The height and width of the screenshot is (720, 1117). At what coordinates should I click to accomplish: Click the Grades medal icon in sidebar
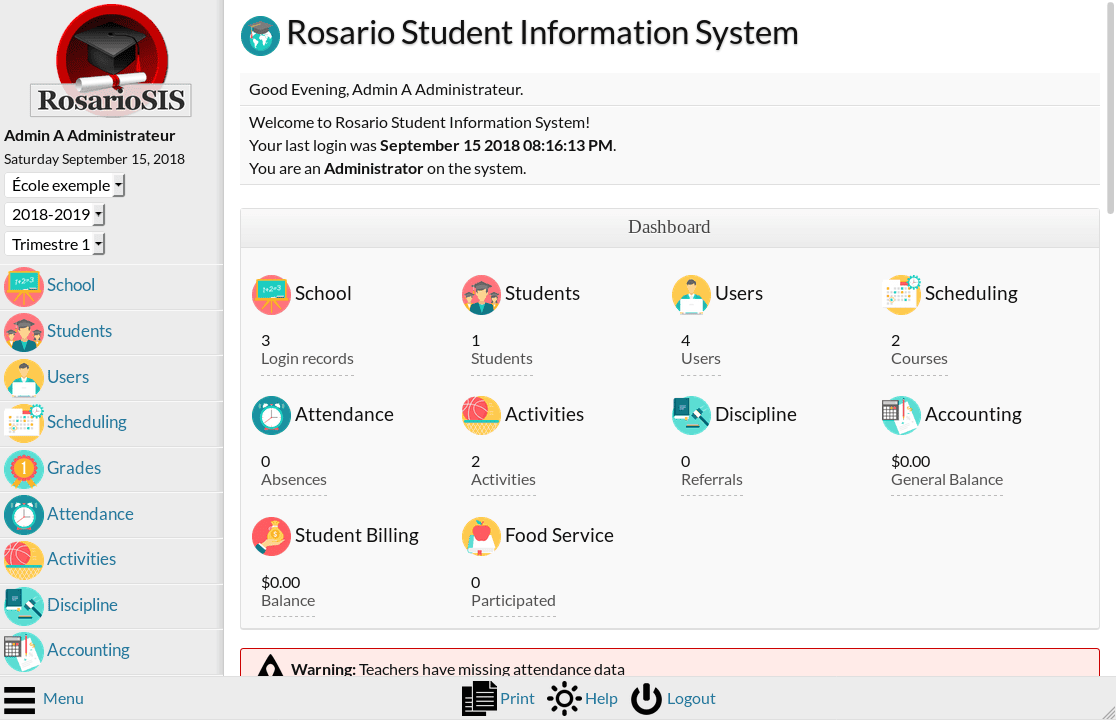(24, 469)
